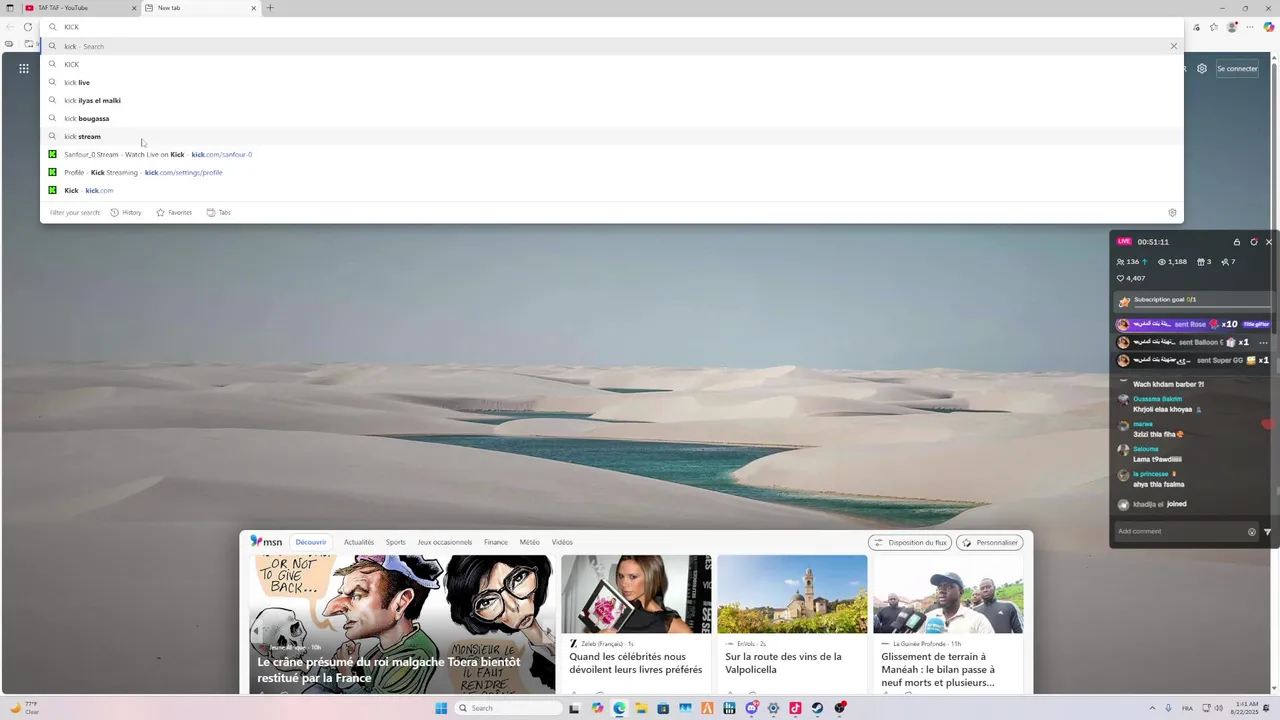1280x720 pixels.
Task: Click the views eye 1,188 stat
Action: coord(1172,262)
